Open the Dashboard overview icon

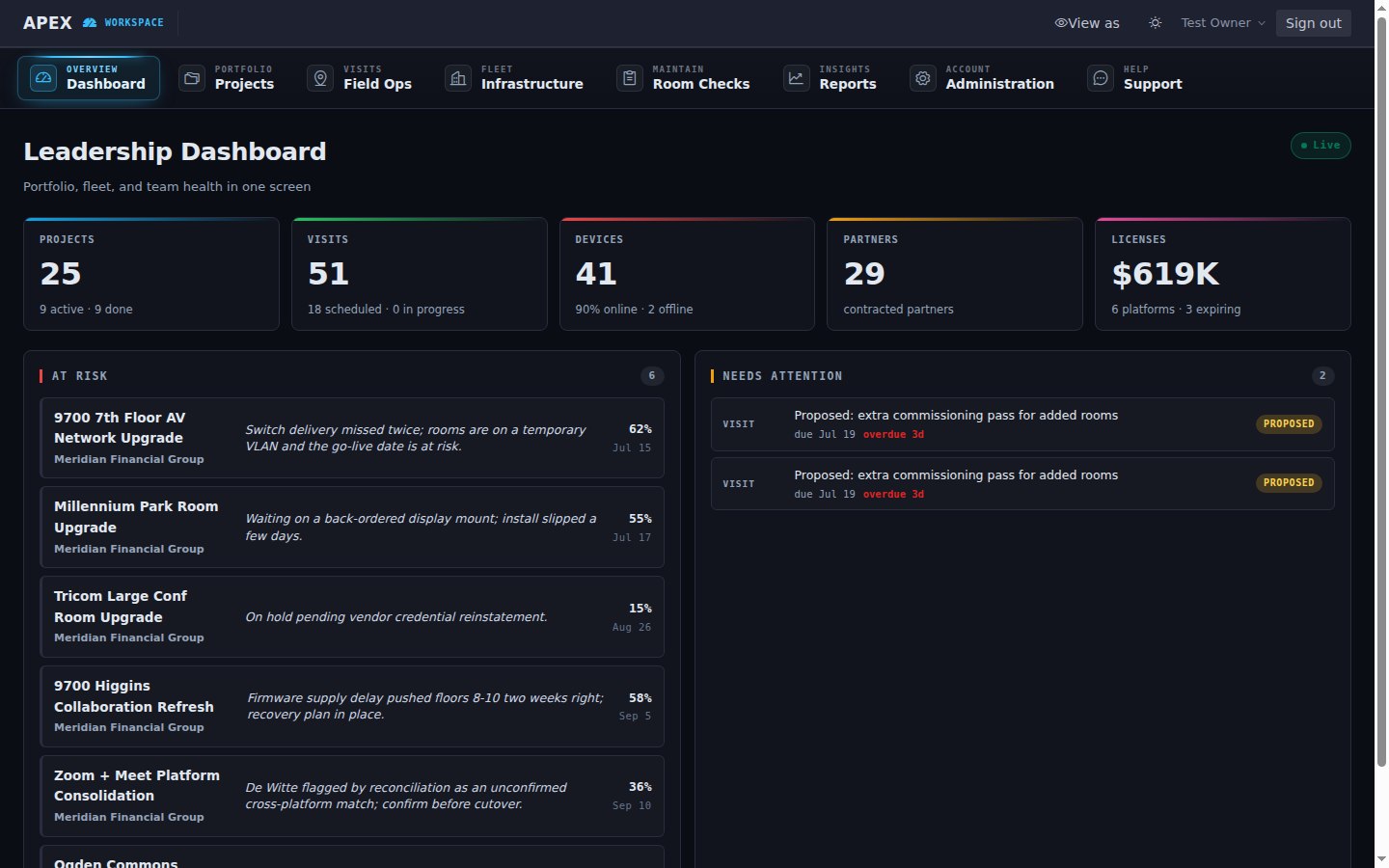pos(43,78)
